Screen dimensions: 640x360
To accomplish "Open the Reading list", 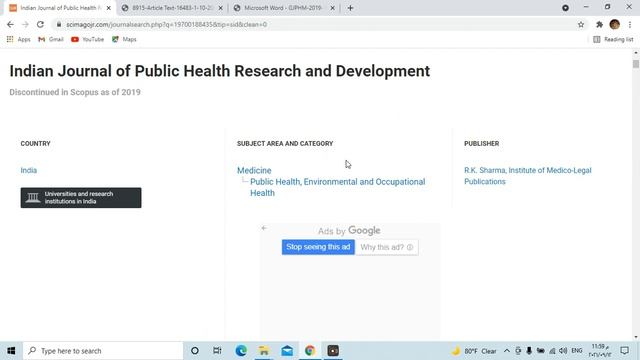I will tap(613, 39).
